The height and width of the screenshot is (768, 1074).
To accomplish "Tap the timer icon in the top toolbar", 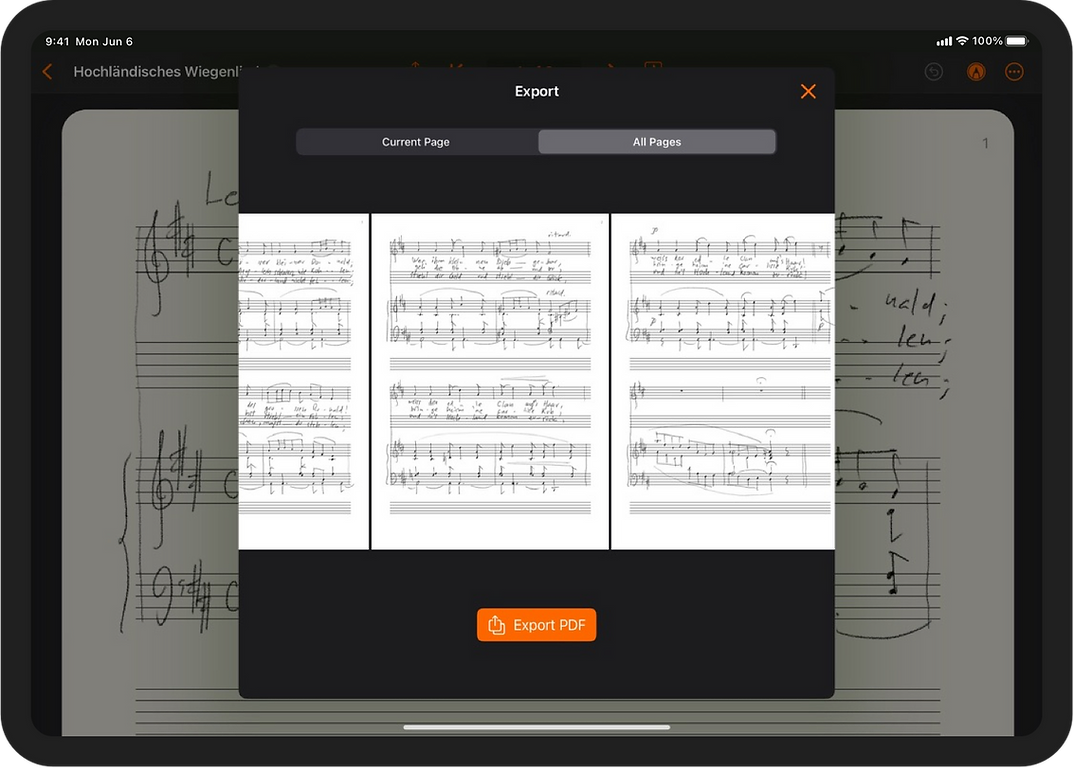I will coord(653,68).
